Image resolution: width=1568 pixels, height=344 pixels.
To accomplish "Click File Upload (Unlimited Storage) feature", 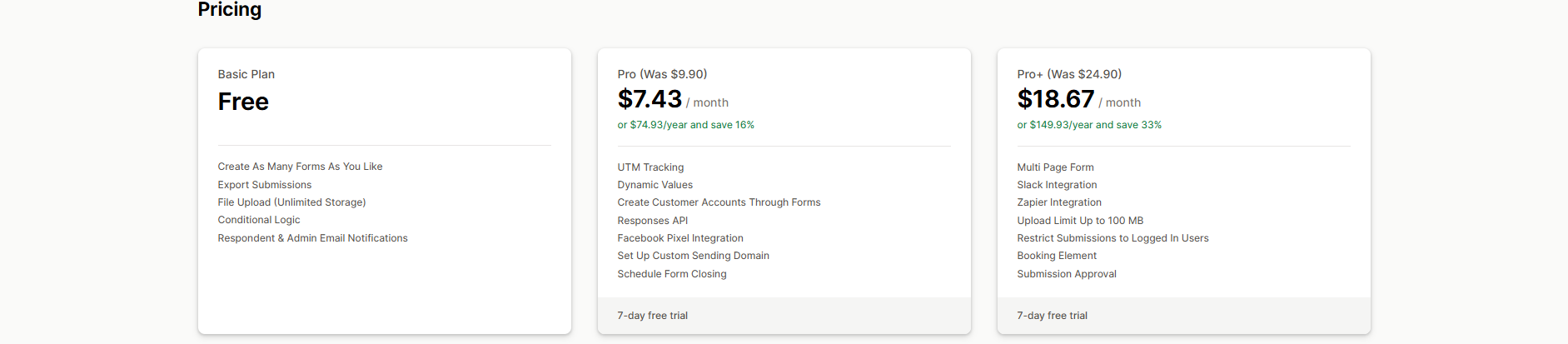I will click(x=291, y=202).
